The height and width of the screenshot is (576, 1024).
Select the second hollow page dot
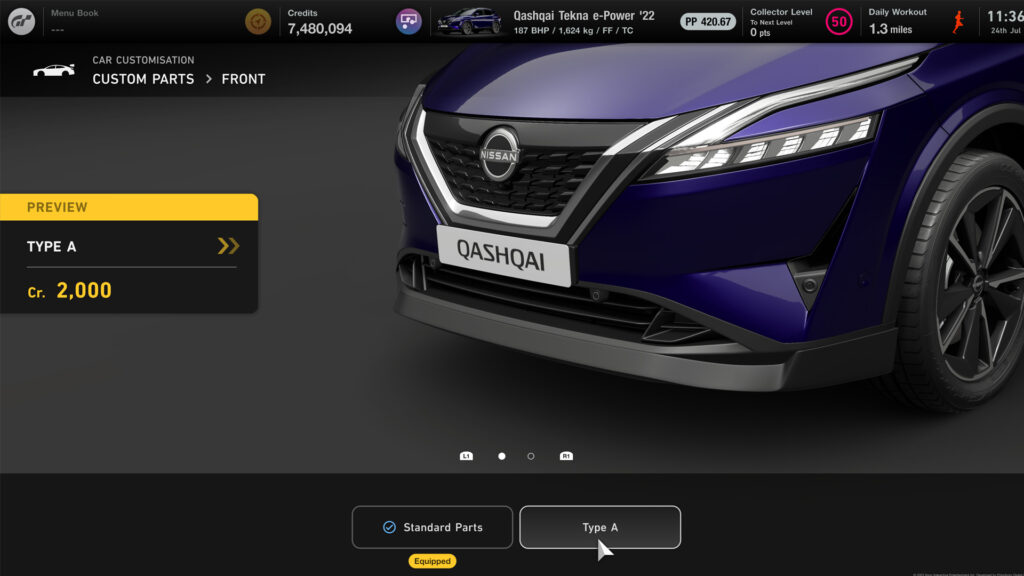point(531,456)
